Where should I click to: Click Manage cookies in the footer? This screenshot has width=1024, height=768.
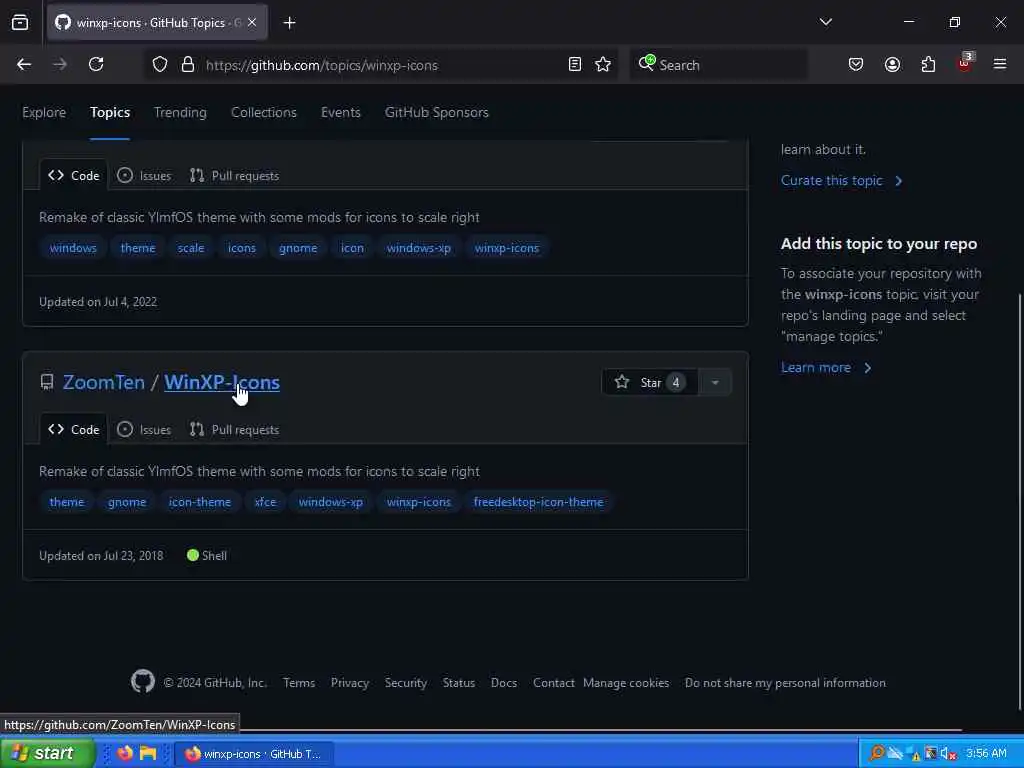coord(626,683)
